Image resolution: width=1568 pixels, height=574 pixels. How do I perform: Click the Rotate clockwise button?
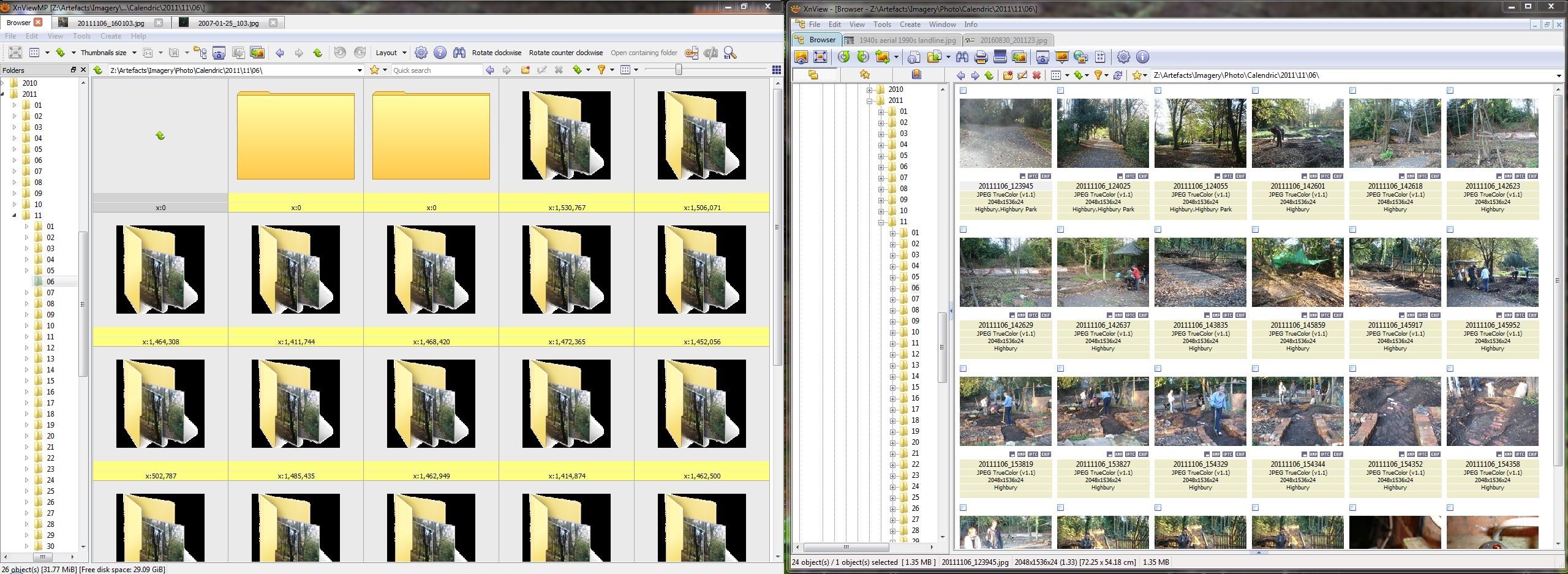click(496, 53)
